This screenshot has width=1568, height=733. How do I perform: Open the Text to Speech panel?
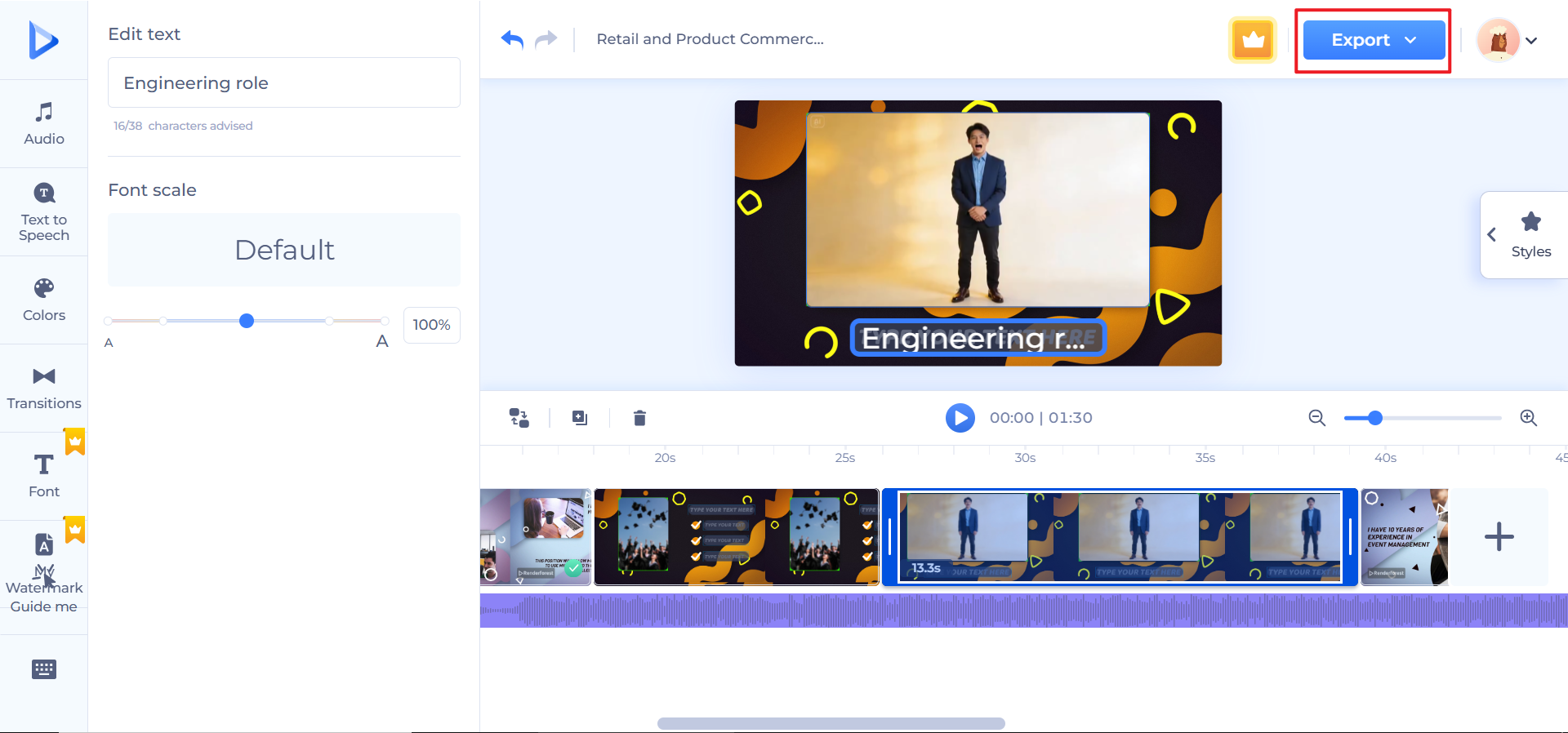44,212
